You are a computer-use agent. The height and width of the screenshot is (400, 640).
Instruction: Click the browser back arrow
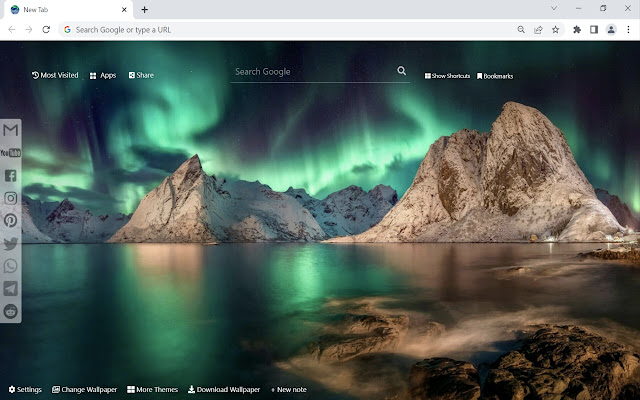[12, 29]
